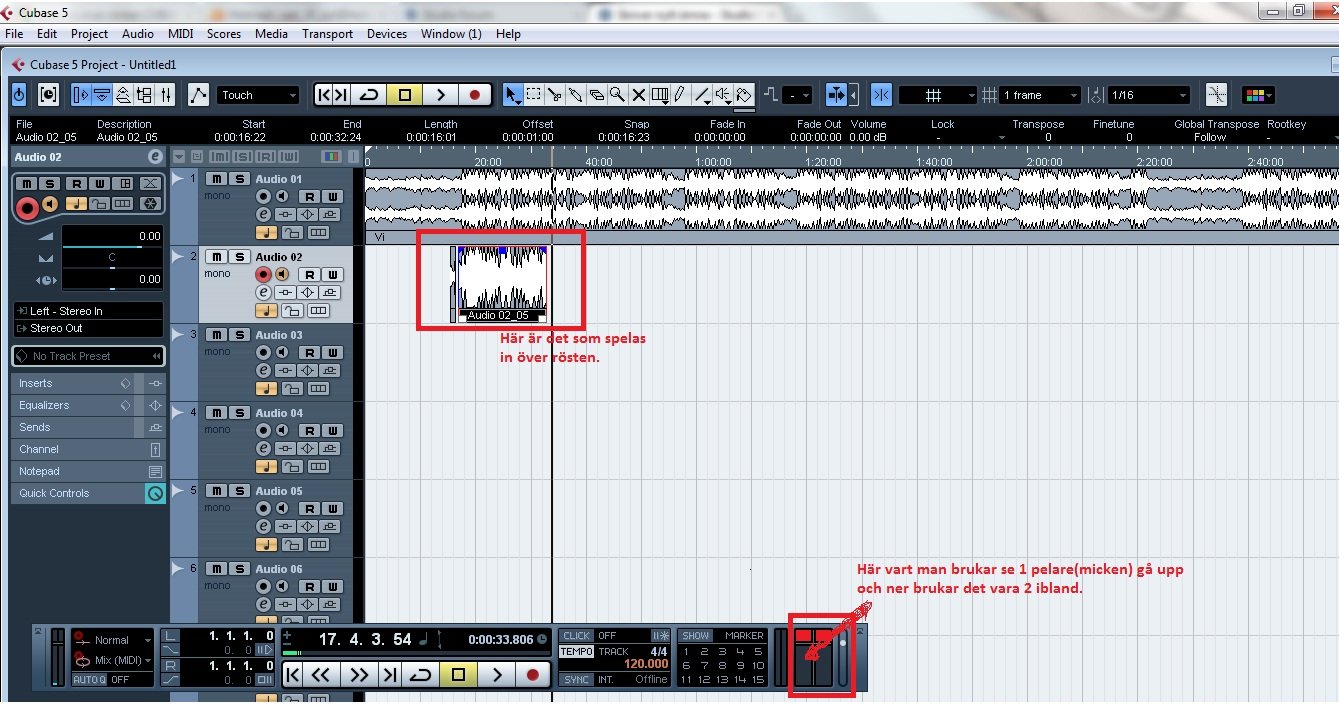Open the Pool window icon in toolbar
This screenshot has width=1339, height=705.
(x=144, y=95)
